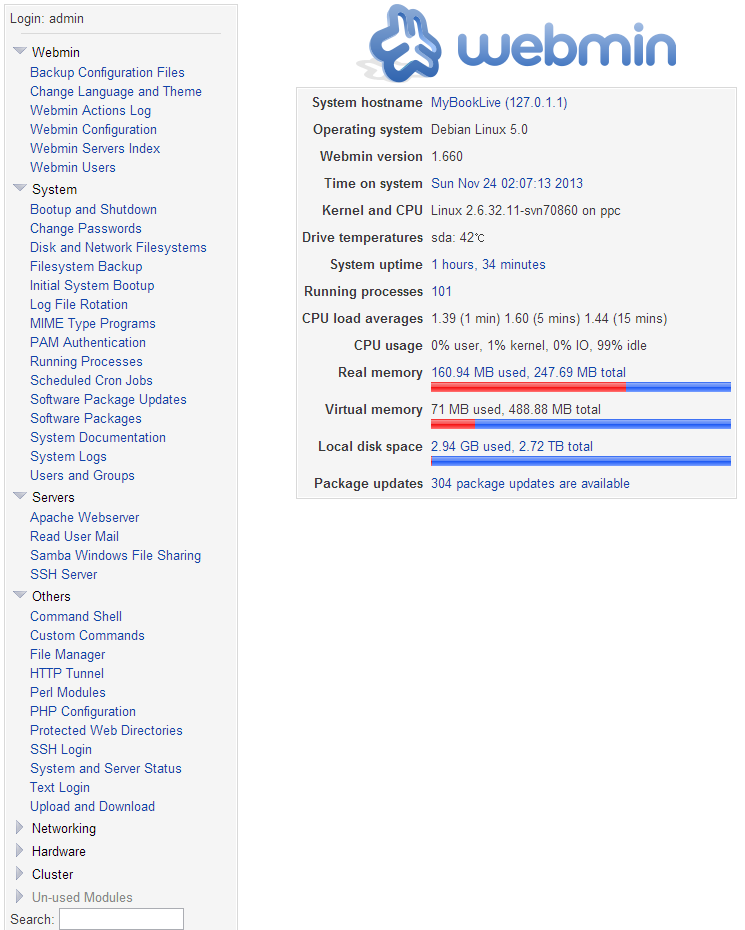View the 304 package updates link

click(530, 483)
